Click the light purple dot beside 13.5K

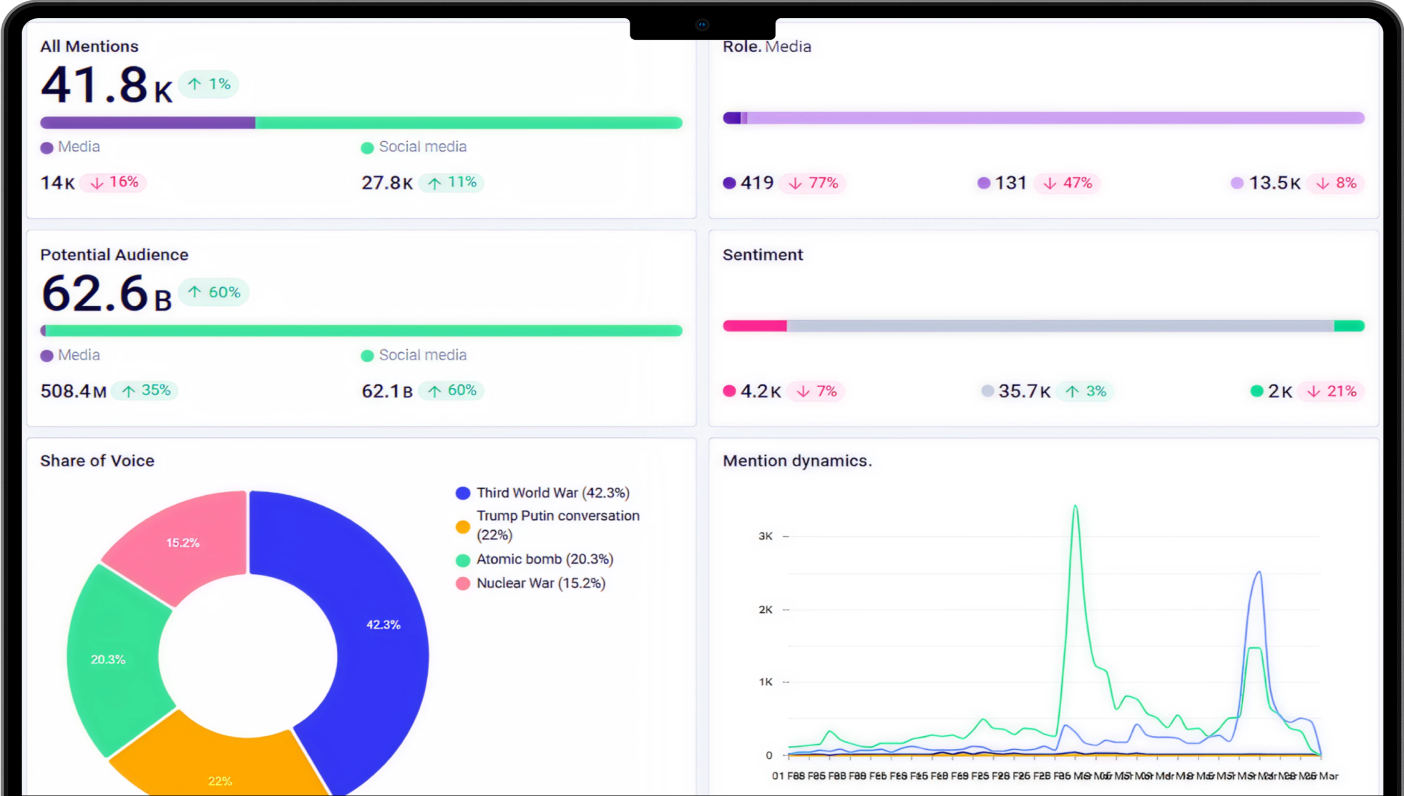click(1238, 183)
